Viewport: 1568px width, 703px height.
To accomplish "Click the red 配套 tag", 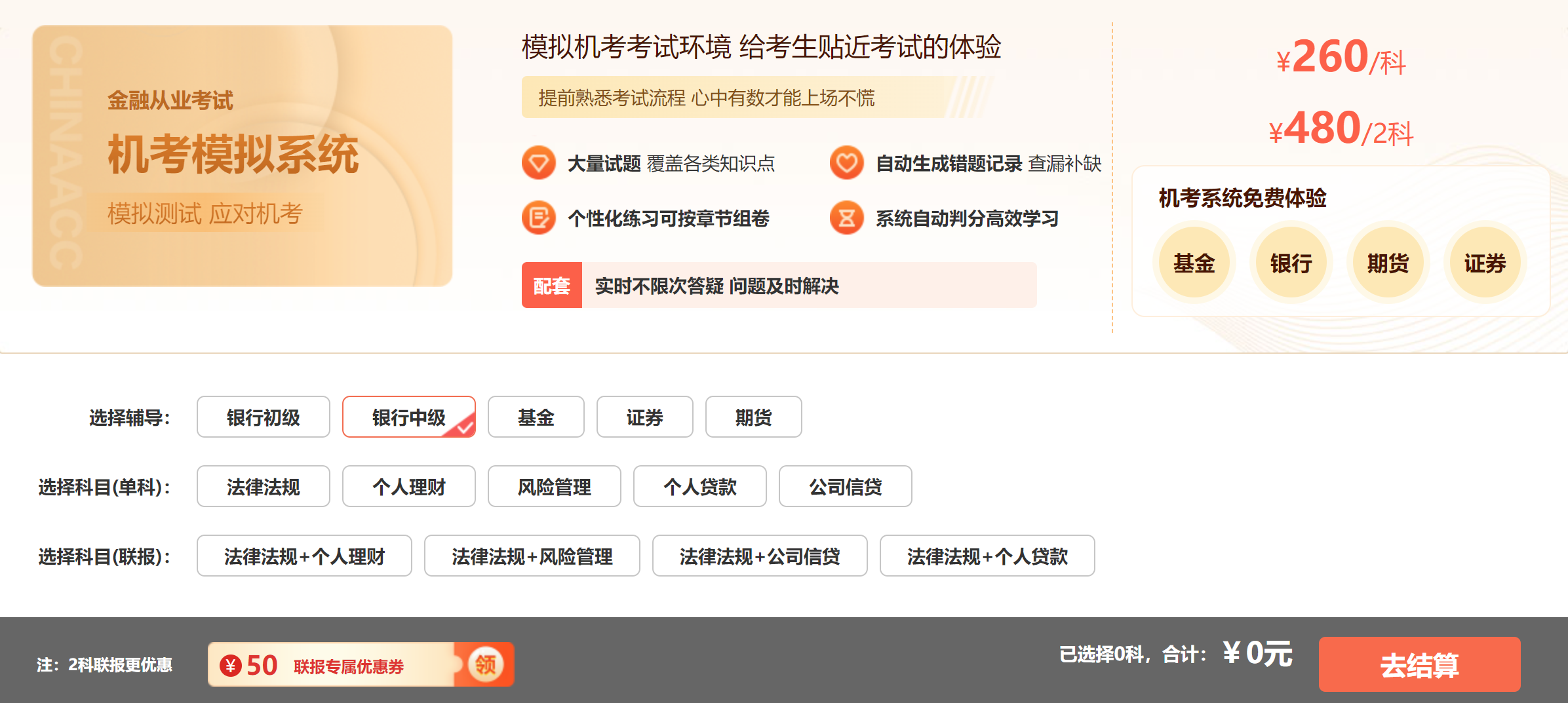I will pos(552,285).
